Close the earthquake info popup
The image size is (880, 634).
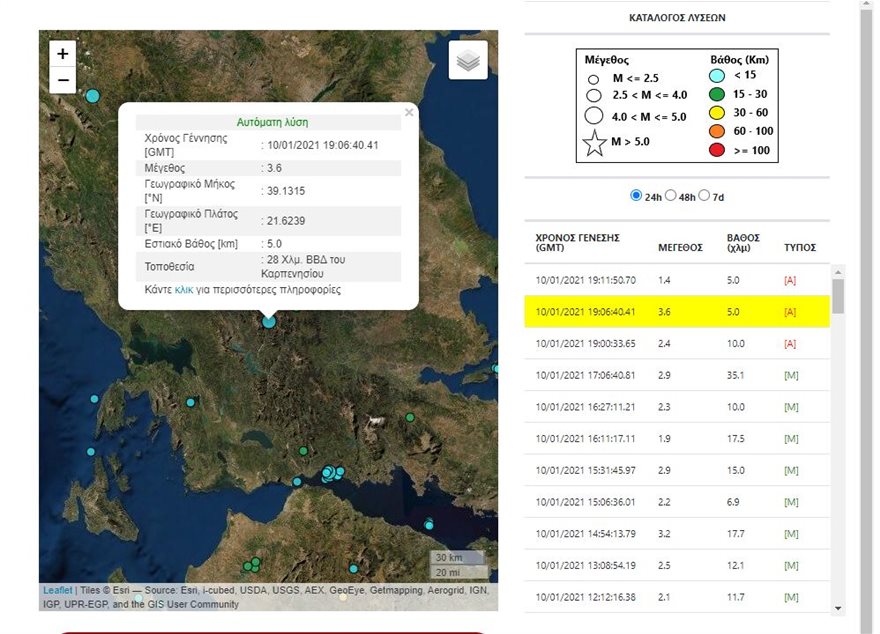(x=409, y=113)
